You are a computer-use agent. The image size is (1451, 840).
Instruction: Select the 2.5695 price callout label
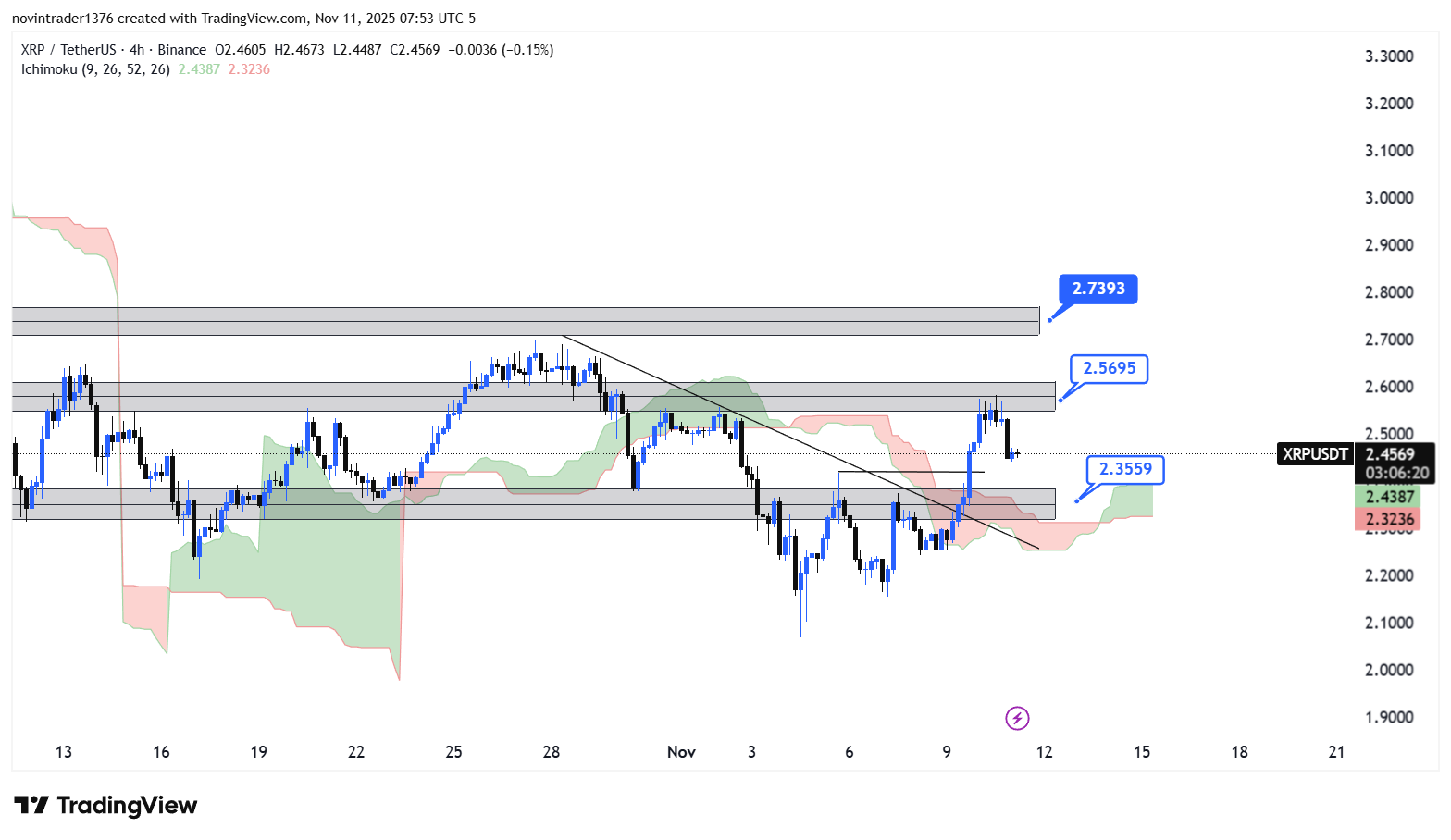click(x=1109, y=368)
